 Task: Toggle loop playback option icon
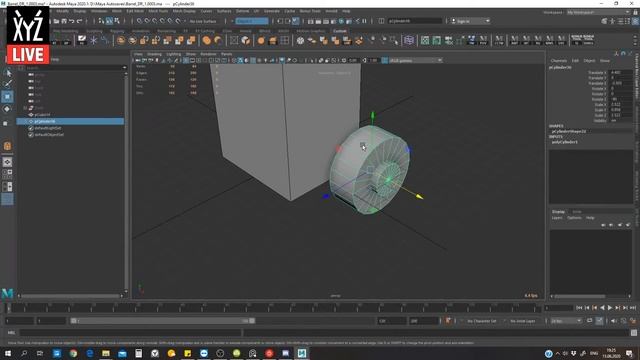pos(589,321)
